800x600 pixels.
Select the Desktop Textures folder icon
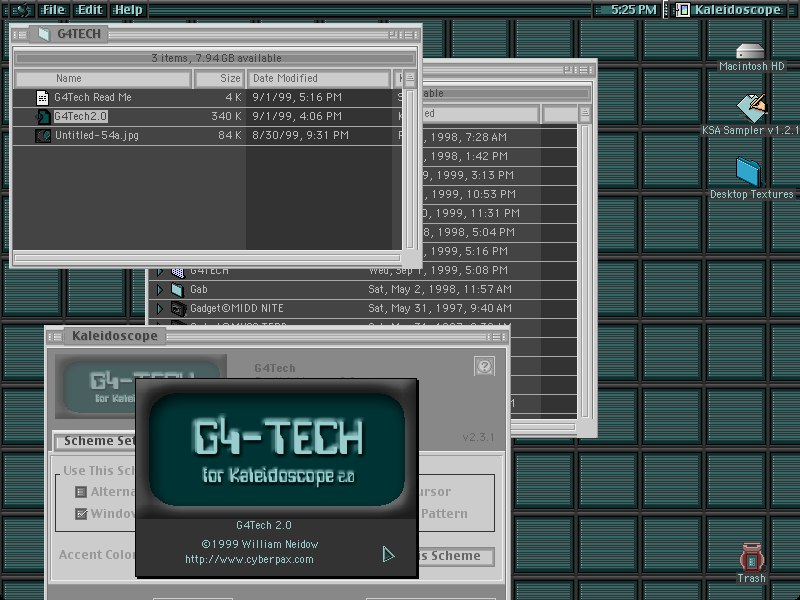[x=749, y=172]
